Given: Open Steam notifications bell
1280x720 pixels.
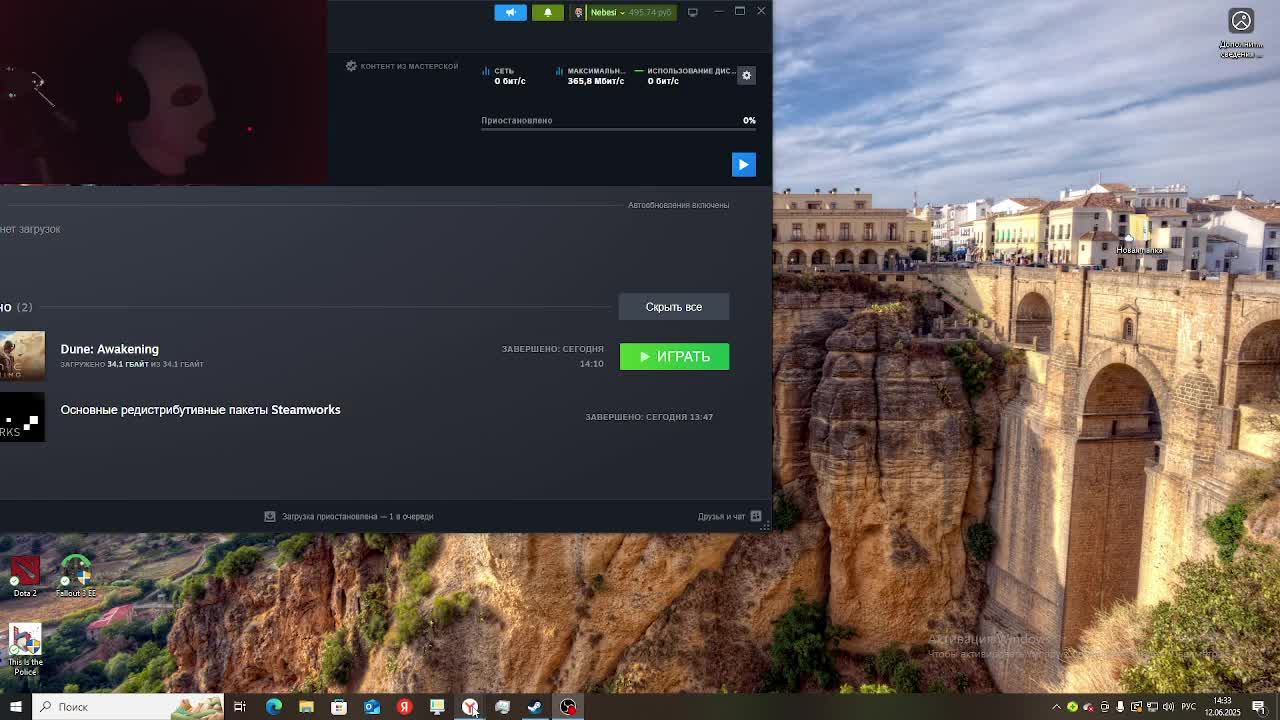Looking at the screenshot, I should click(547, 12).
